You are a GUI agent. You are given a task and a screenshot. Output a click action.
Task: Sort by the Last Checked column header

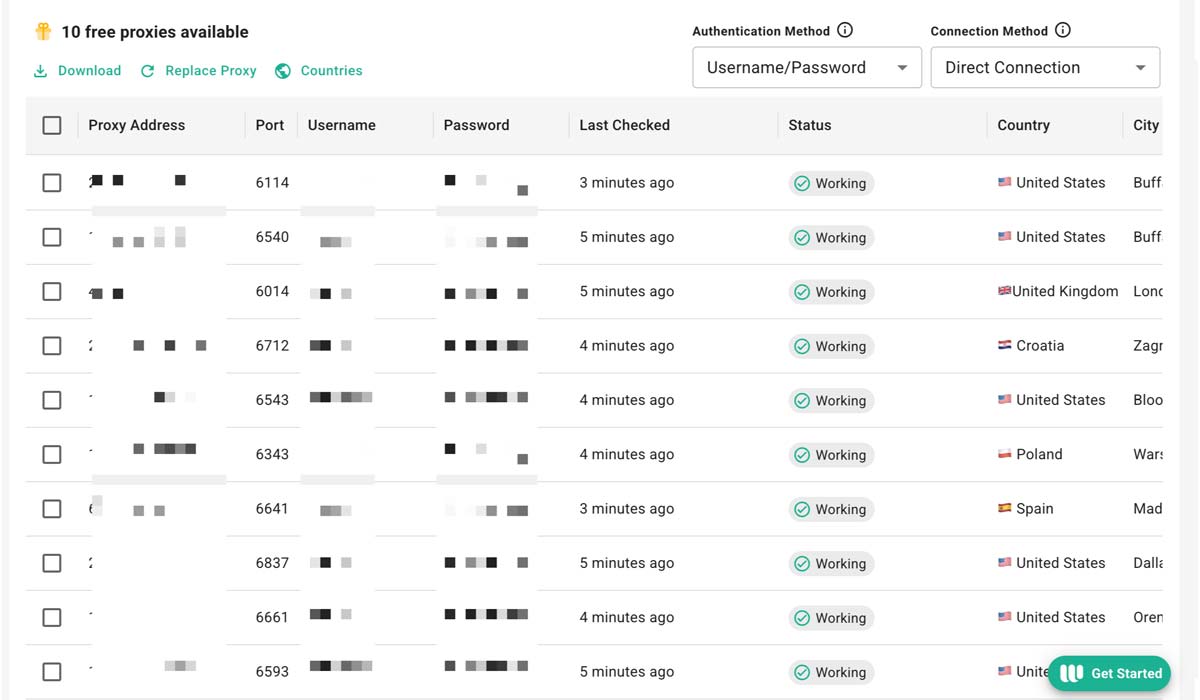[624, 125]
